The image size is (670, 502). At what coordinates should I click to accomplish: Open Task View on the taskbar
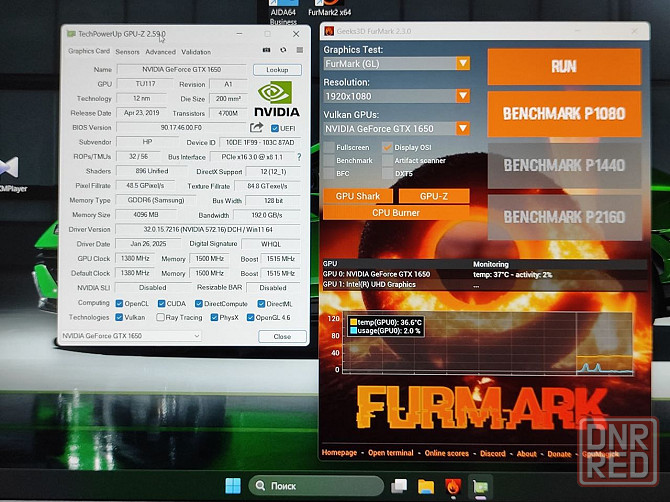tap(399, 486)
